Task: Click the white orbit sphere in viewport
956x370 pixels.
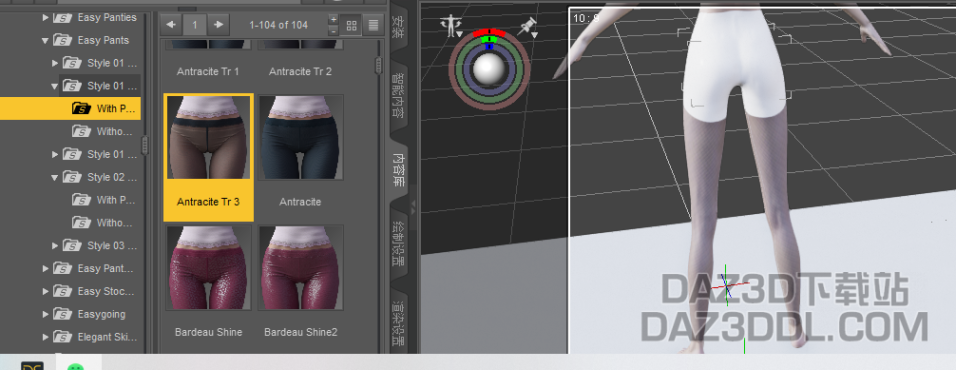Action: 489,69
